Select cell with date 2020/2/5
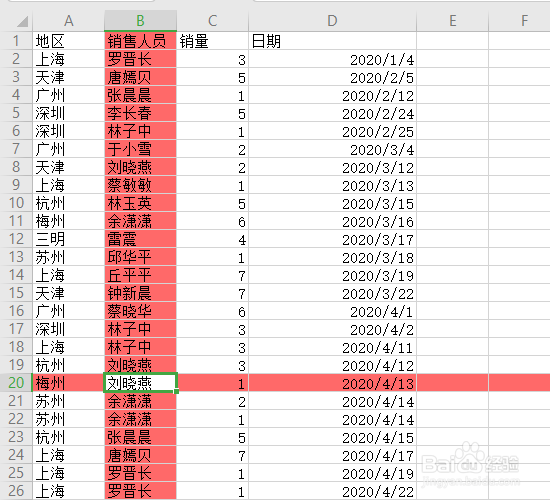 [332, 77]
